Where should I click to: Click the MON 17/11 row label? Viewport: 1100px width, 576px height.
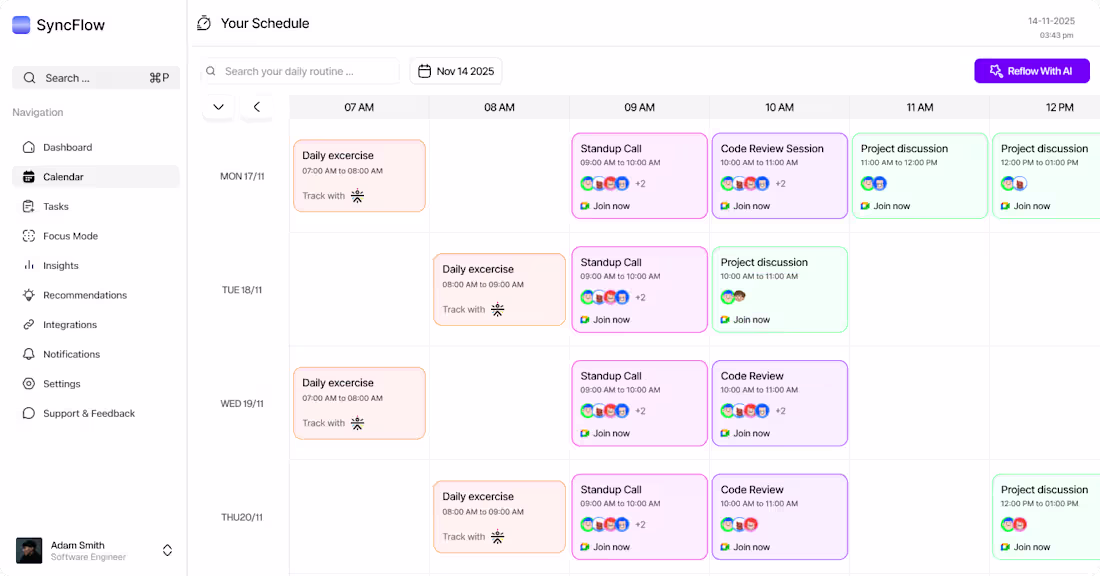pyautogui.click(x=242, y=176)
